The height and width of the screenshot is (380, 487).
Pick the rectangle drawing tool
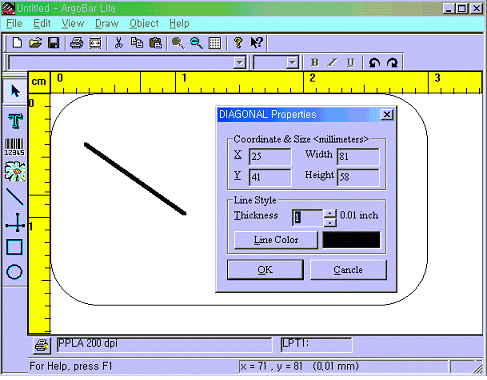15,247
